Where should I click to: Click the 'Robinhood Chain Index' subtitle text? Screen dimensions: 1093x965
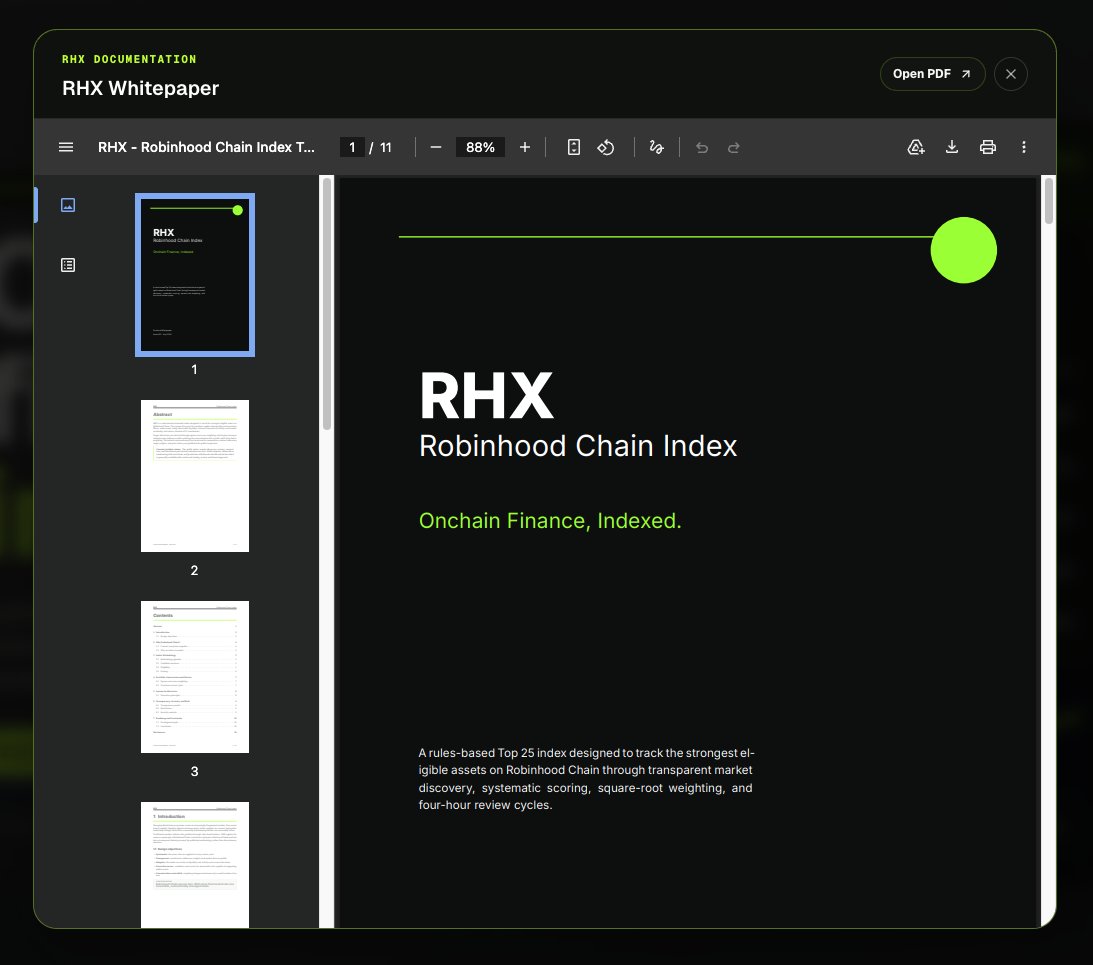(x=578, y=446)
